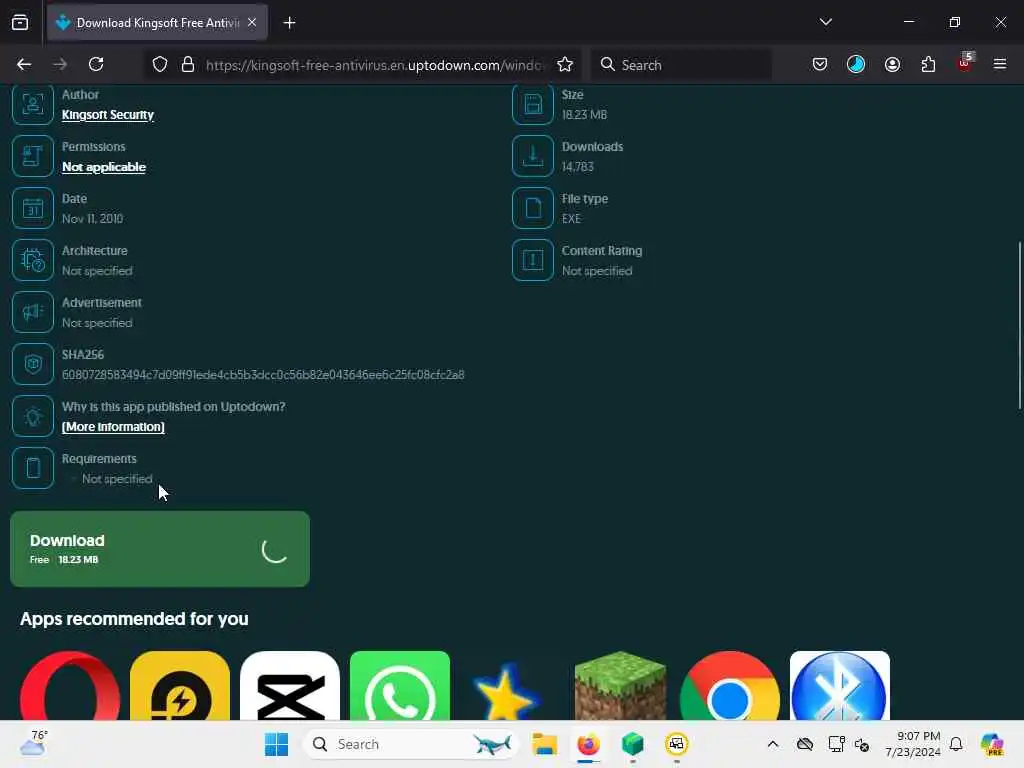Image resolution: width=1024 pixels, height=768 pixels.
Task: Open the Not applicable permissions link
Action: click(104, 167)
